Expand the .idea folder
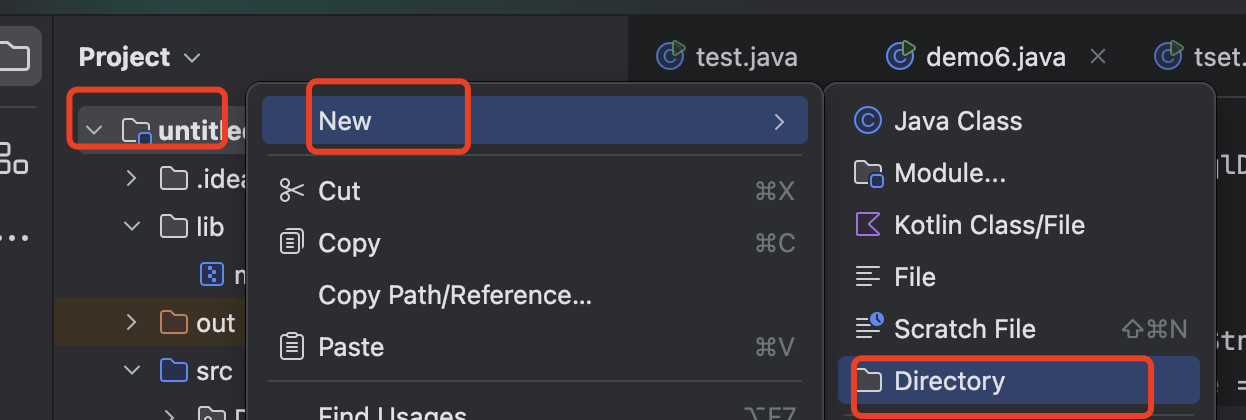The image size is (1246, 420). click(x=131, y=179)
